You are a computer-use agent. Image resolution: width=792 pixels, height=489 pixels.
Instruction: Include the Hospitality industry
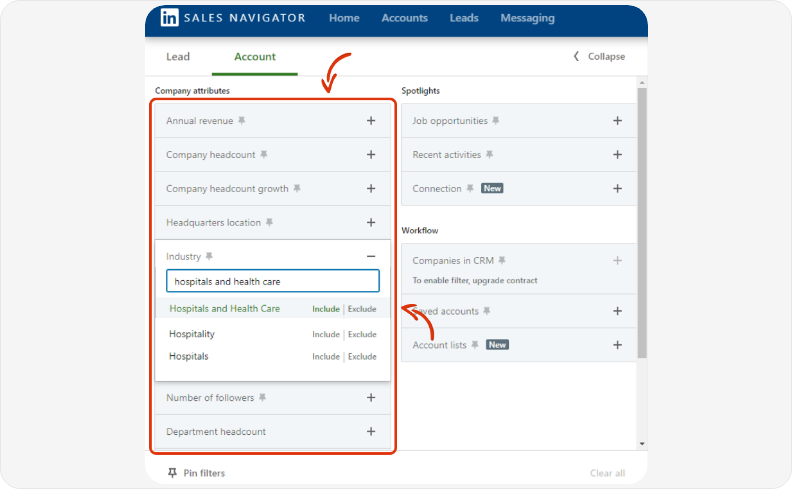click(326, 334)
